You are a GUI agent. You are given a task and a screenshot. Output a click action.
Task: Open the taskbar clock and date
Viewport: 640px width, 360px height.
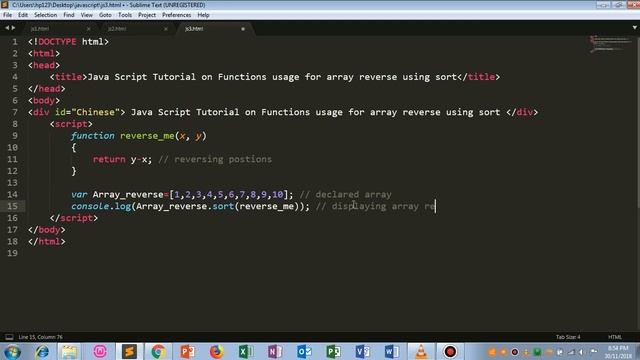[618, 352]
